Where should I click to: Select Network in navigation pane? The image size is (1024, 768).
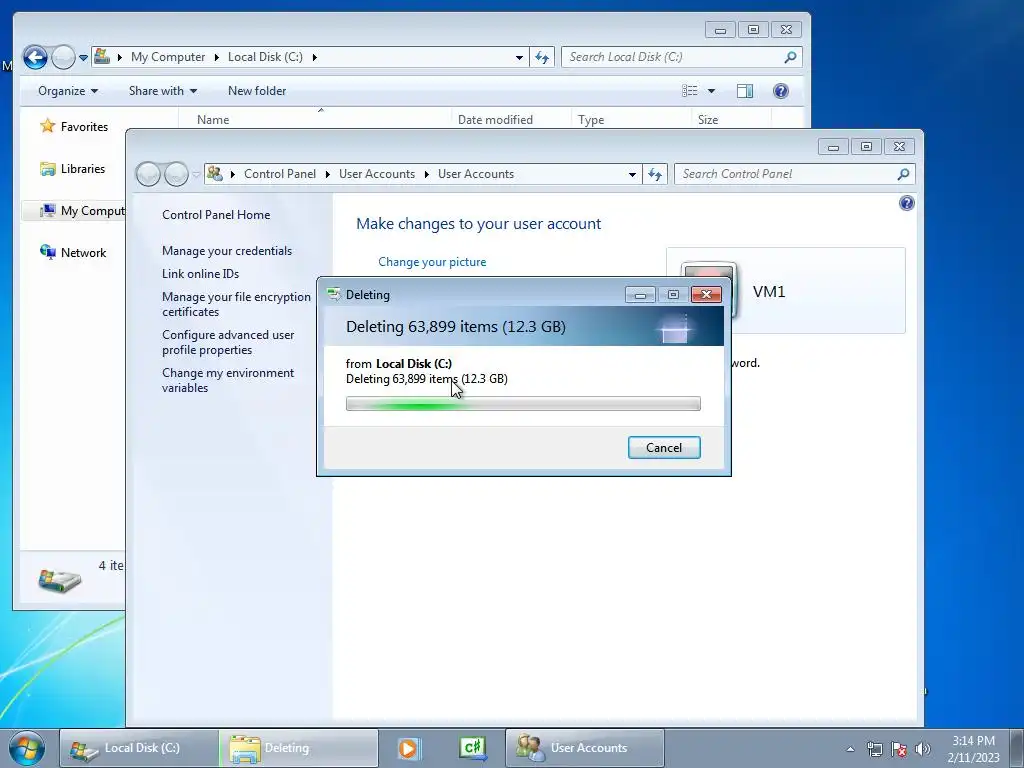72,252
